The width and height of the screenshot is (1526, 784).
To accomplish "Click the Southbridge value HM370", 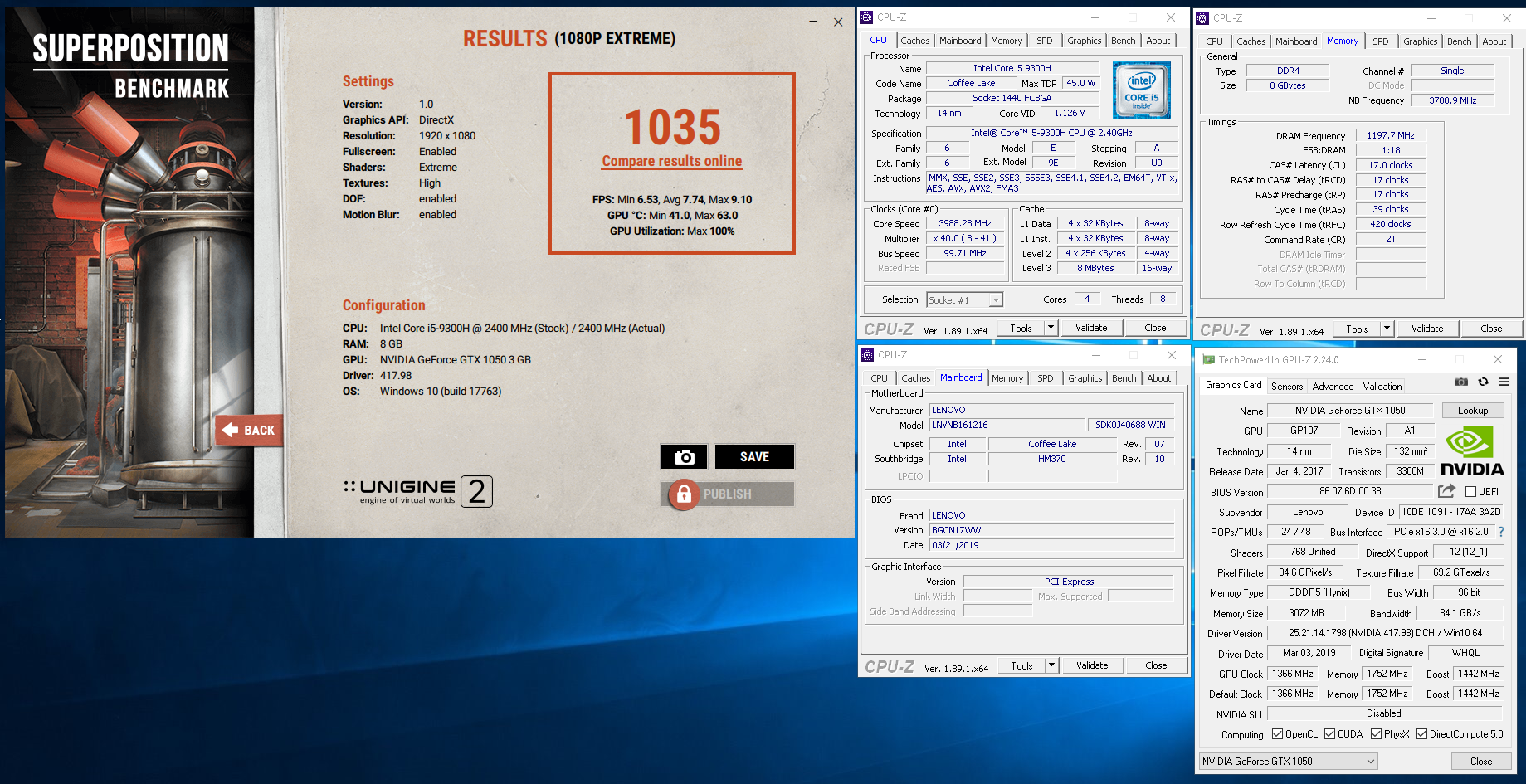I will pyautogui.click(x=1052, y=459).
